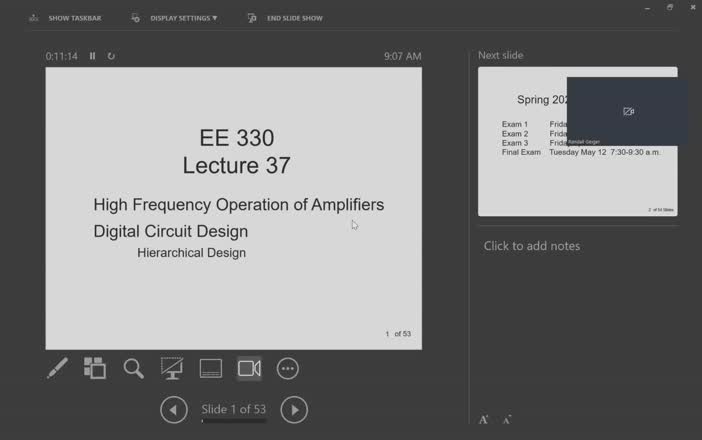The image size is (702, 440).
Task: Select the pen and laser pointer tools
Action: coord(57,368)
